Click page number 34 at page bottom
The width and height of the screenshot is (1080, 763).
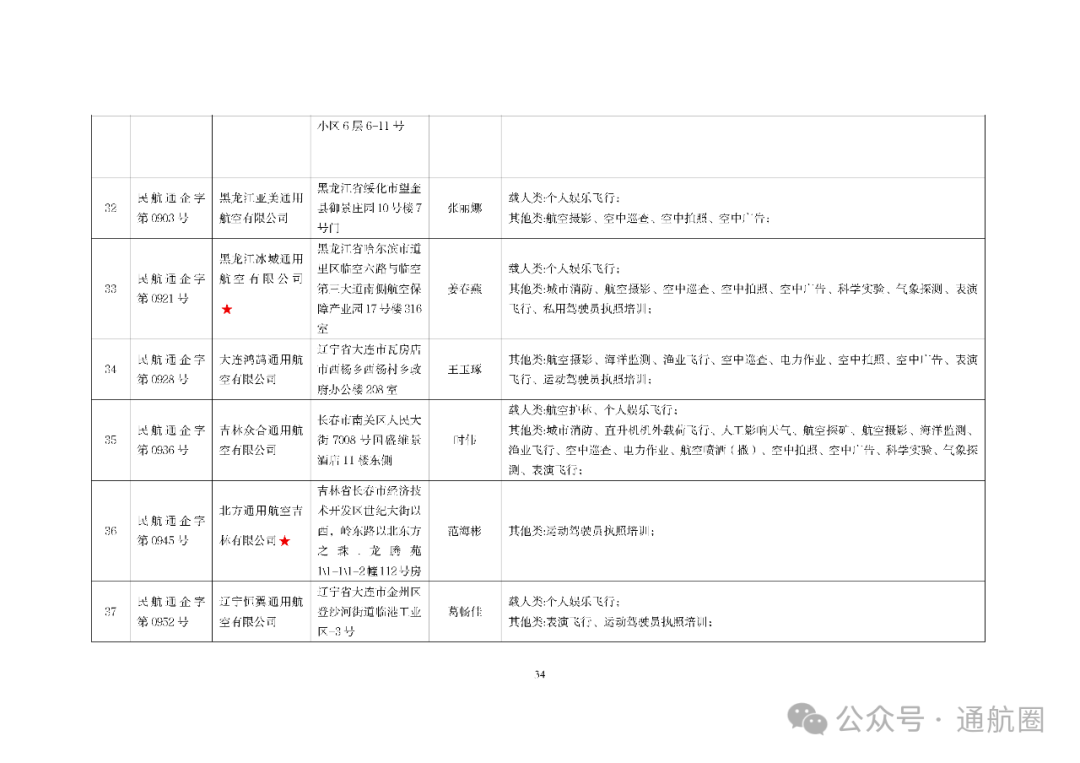pos(539,674)
